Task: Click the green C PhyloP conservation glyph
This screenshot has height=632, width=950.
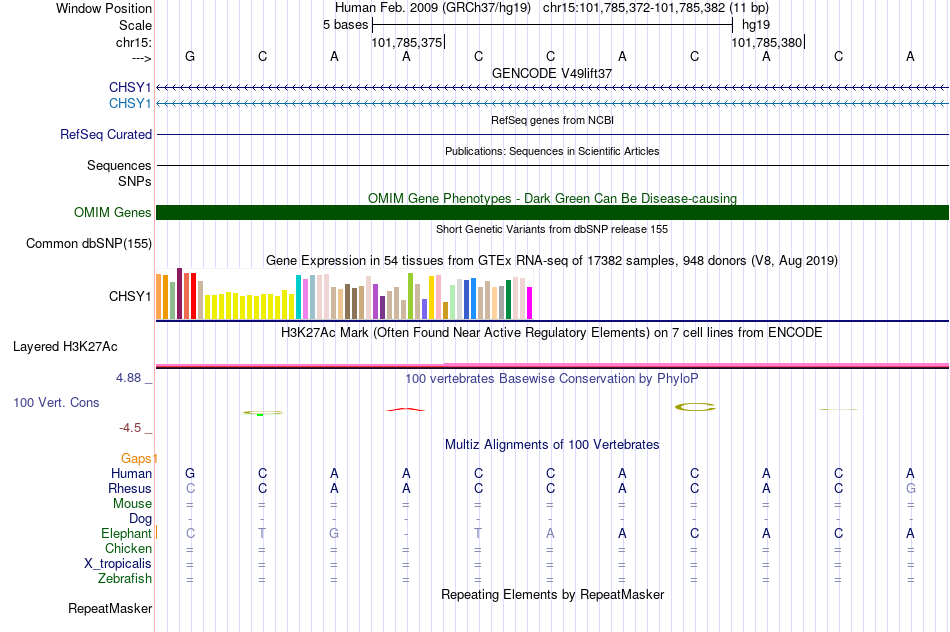Action: point(262,413)
